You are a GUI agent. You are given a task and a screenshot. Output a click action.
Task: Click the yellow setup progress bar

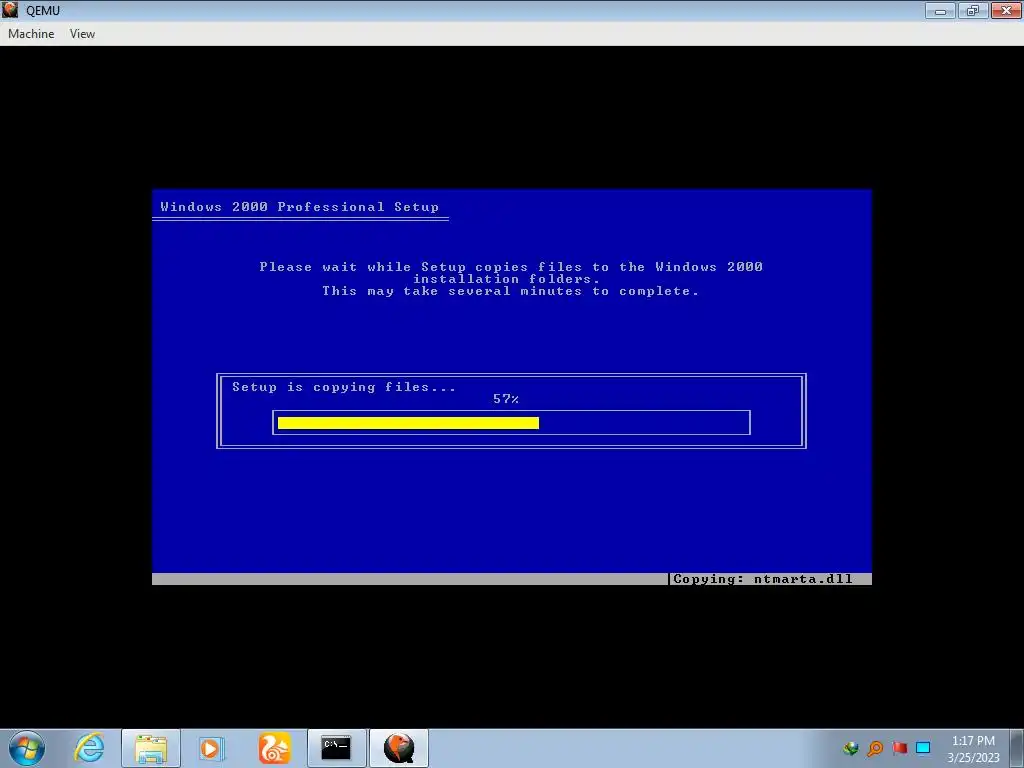tap(408, 423)
